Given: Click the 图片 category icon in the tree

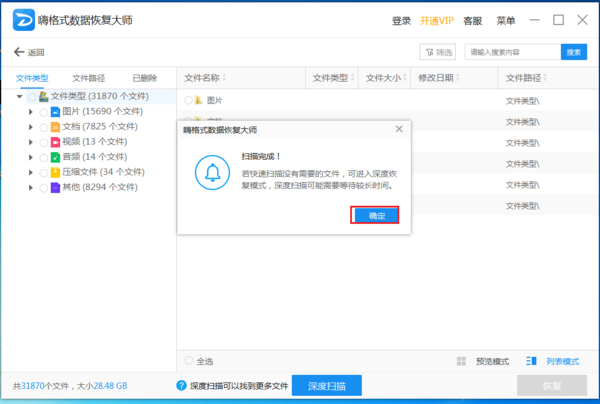Looking at the screenshot, I should click(x=55, y=112).
